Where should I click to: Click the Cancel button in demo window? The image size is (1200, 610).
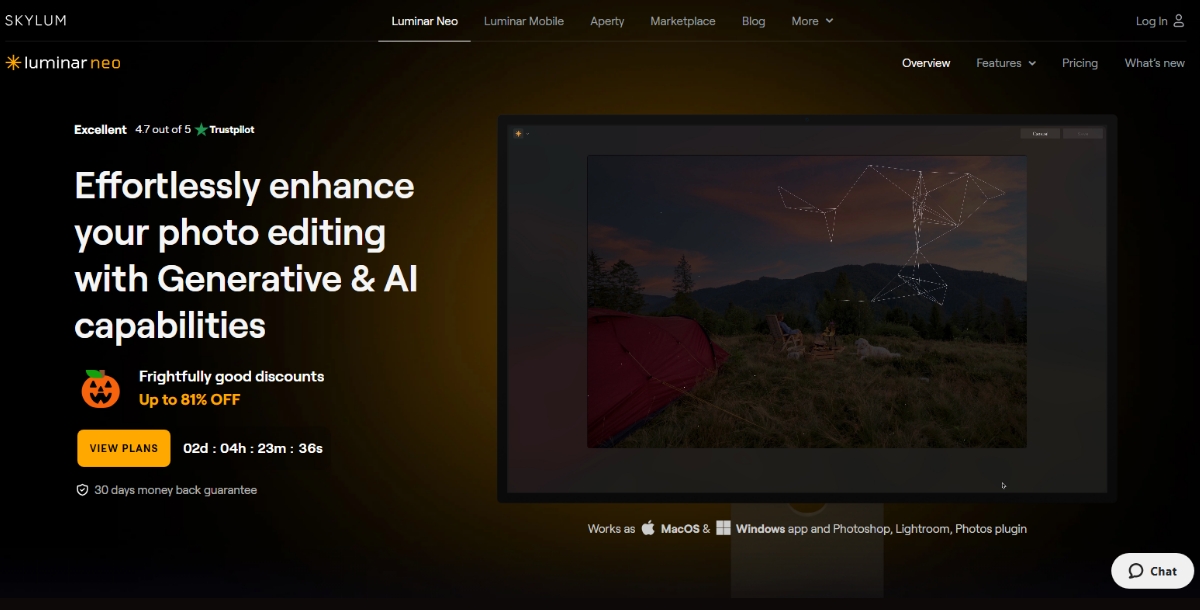1040,133
